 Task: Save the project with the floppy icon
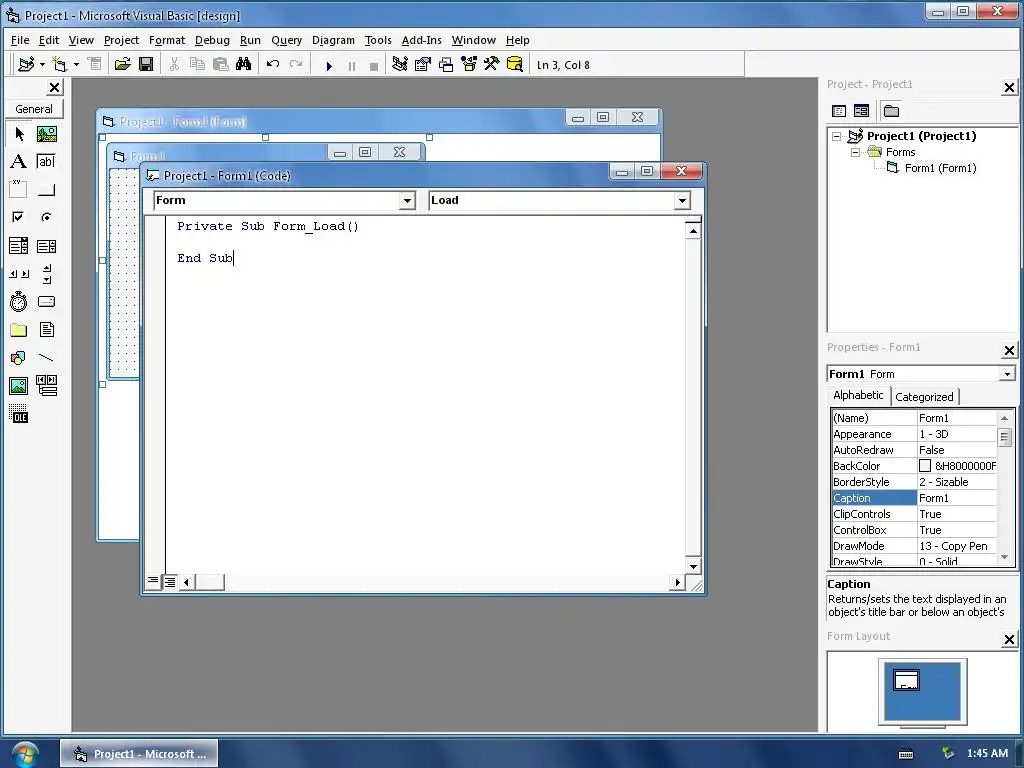point(146,64)
